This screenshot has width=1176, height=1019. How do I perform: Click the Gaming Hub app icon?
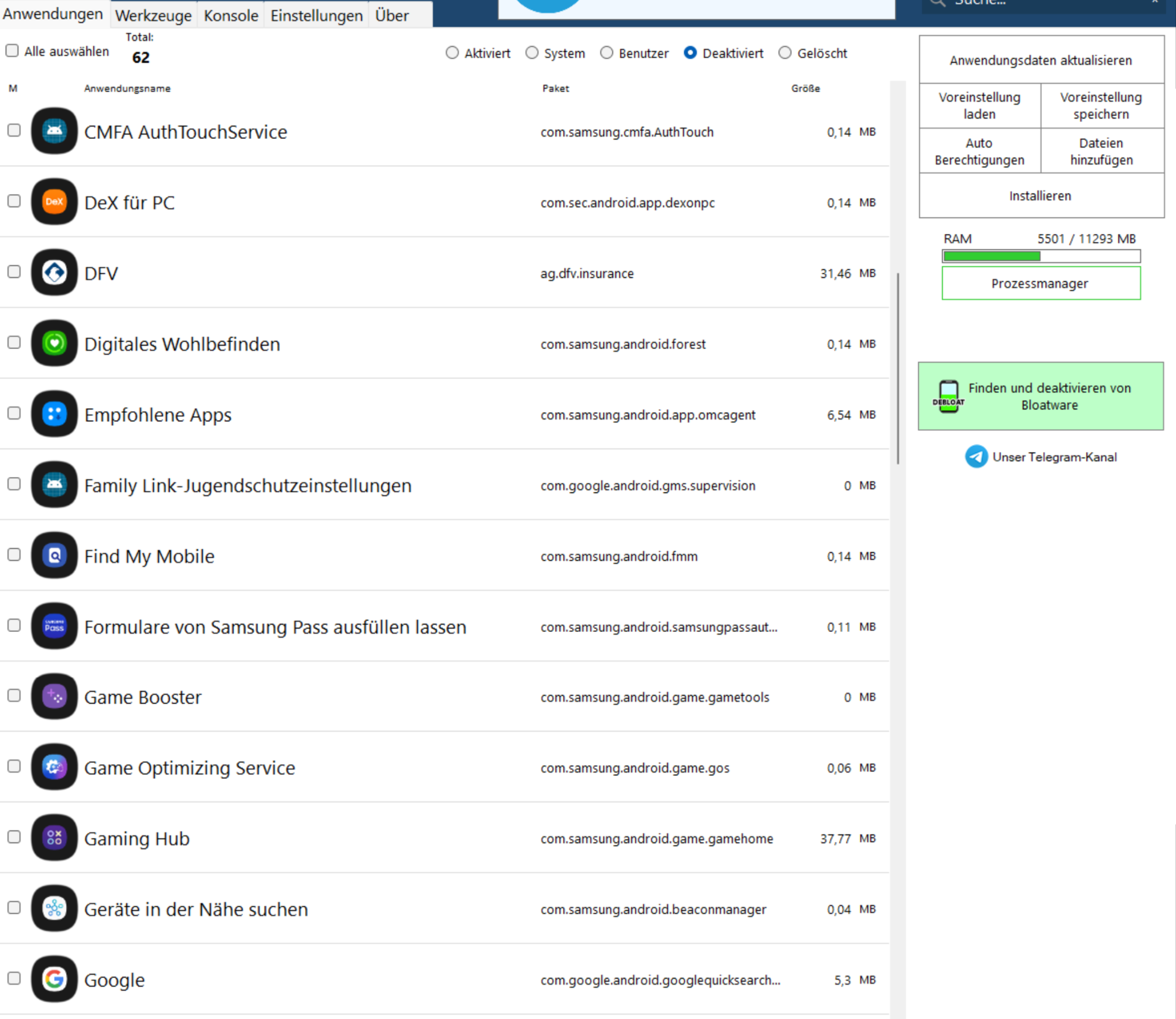pos(54,838)
